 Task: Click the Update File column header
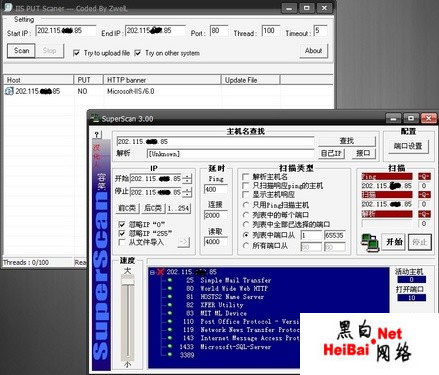(x=250, y=80)
